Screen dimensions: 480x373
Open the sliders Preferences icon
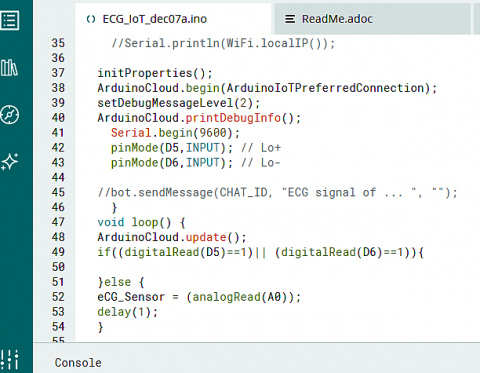click(x=10, y=360)
